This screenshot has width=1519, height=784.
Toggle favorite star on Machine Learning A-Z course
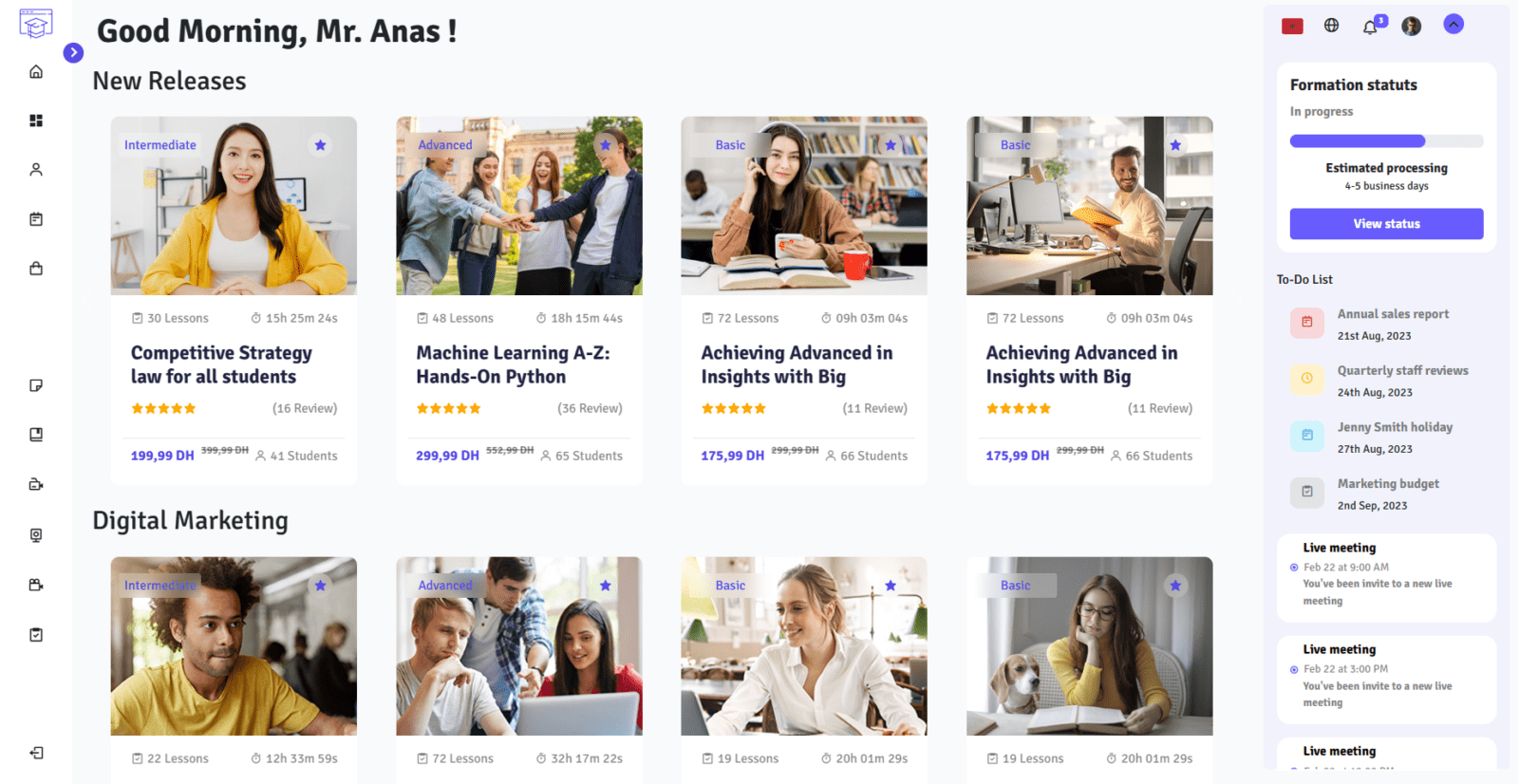pyautogui.click(x=606, y=145)
